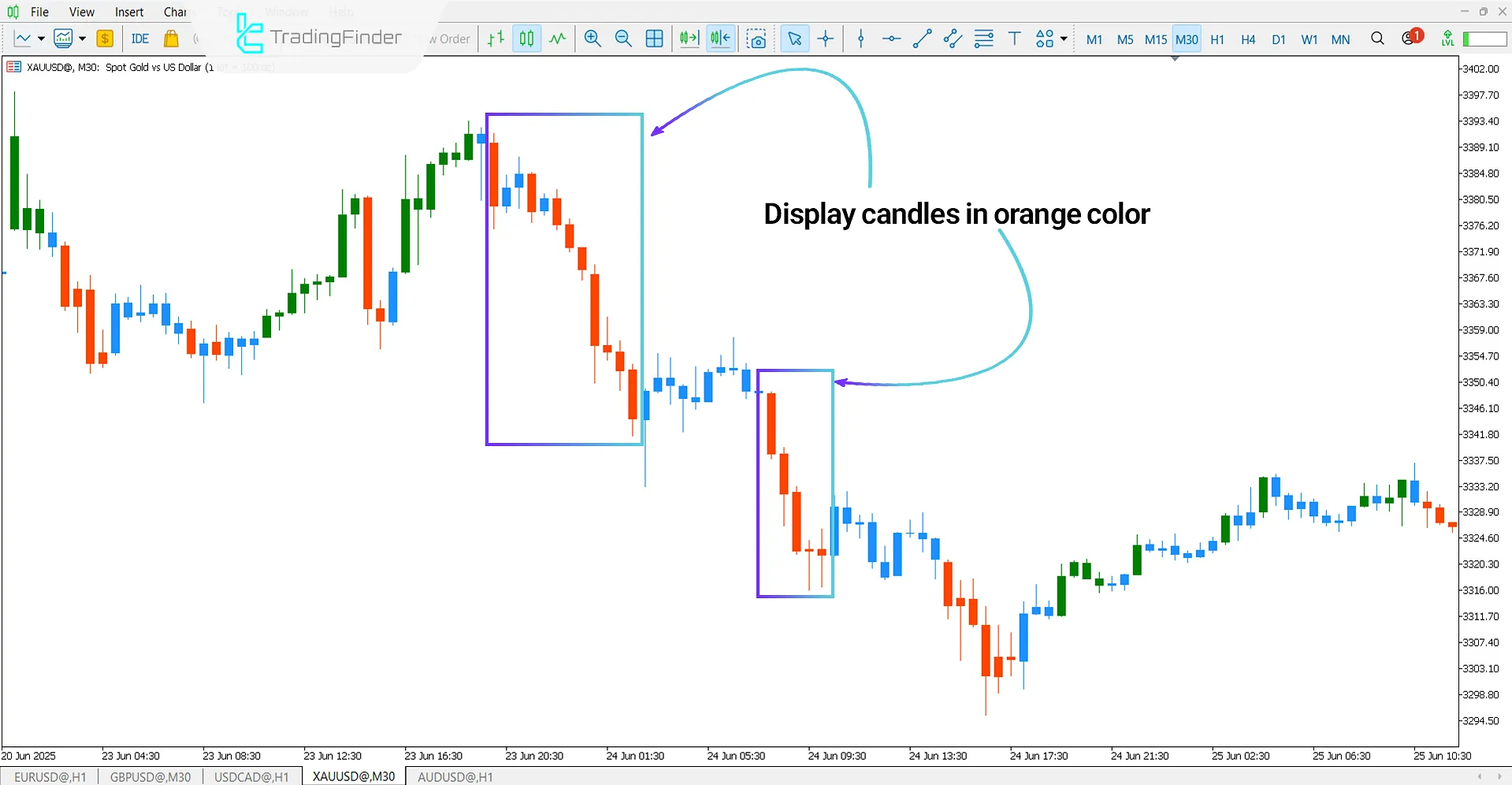Screen dimensions: 1512x785
Task: Open the shapes tool dropdown
Action: coord(1061,38)
